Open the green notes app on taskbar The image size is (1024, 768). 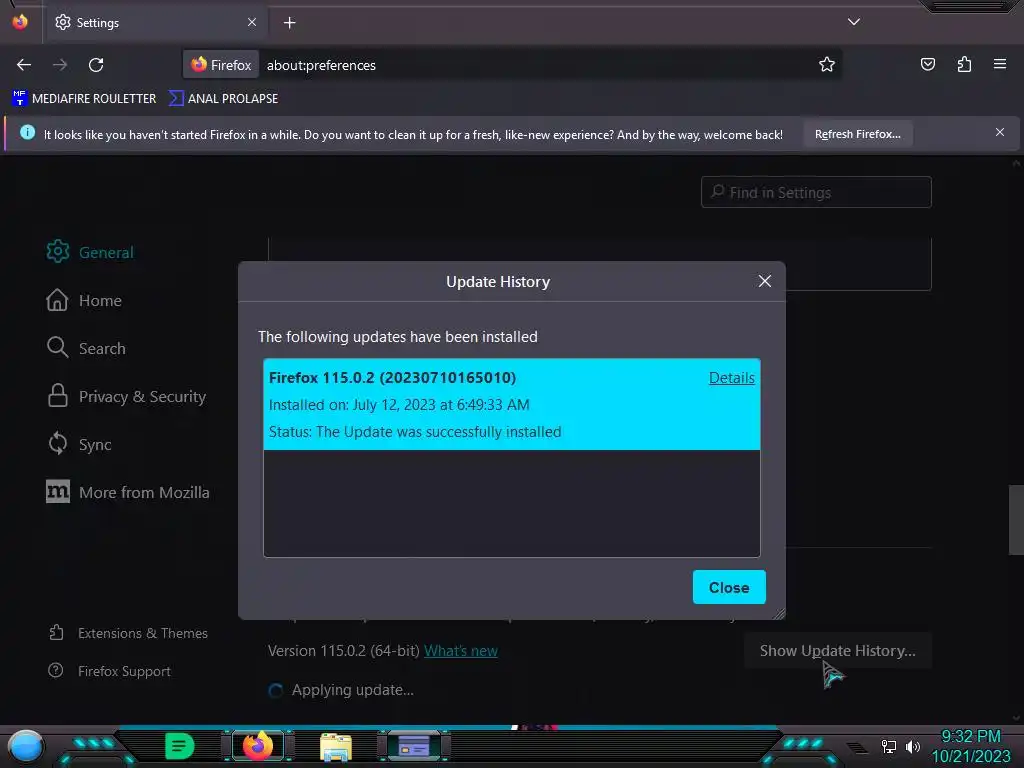(180, 746)
